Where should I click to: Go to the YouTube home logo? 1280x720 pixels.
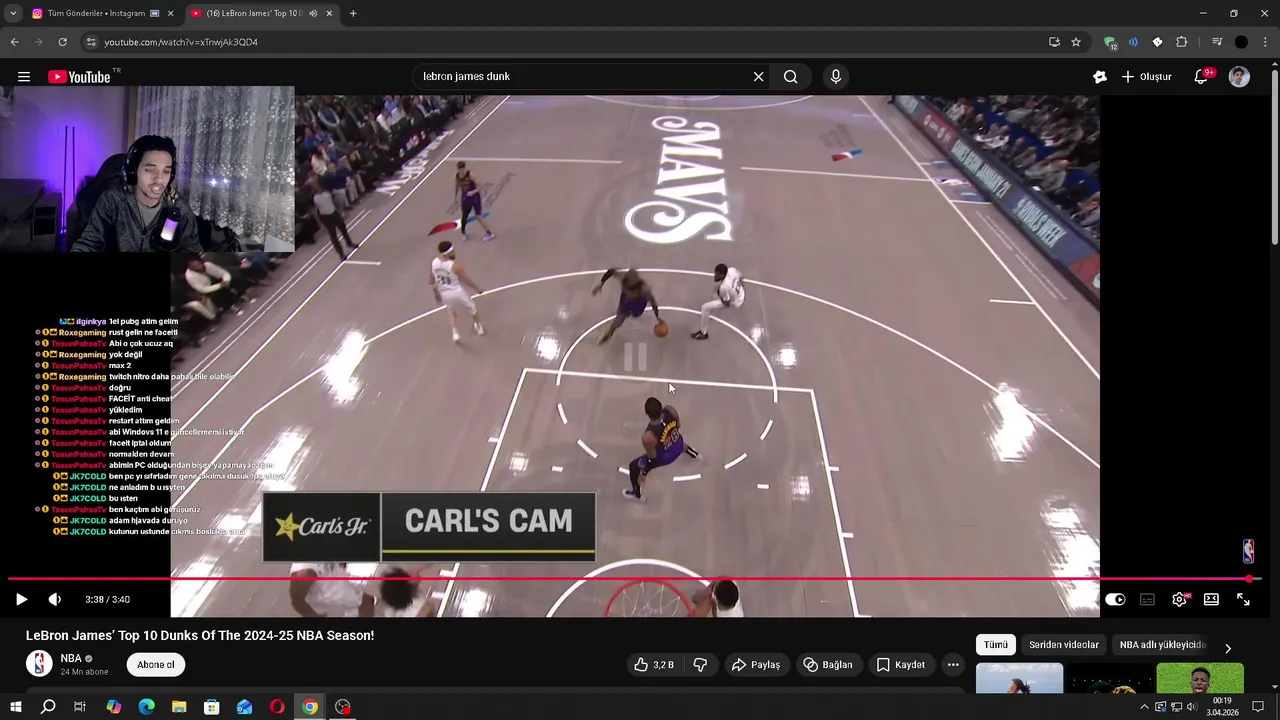pos(80,77)
